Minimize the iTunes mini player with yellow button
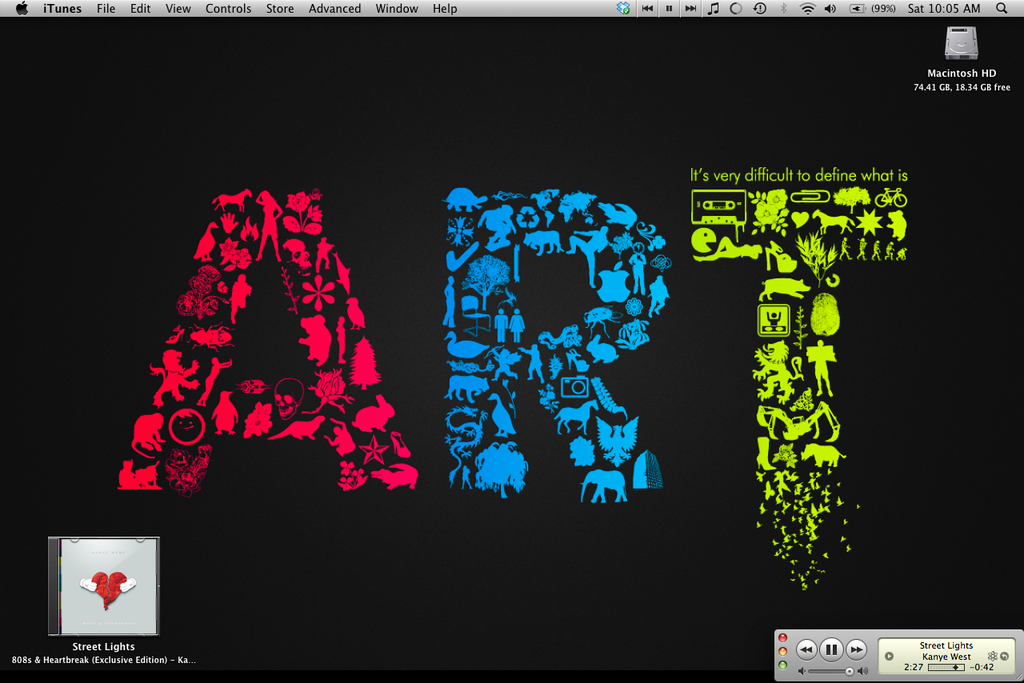 [x=783, y=652]
